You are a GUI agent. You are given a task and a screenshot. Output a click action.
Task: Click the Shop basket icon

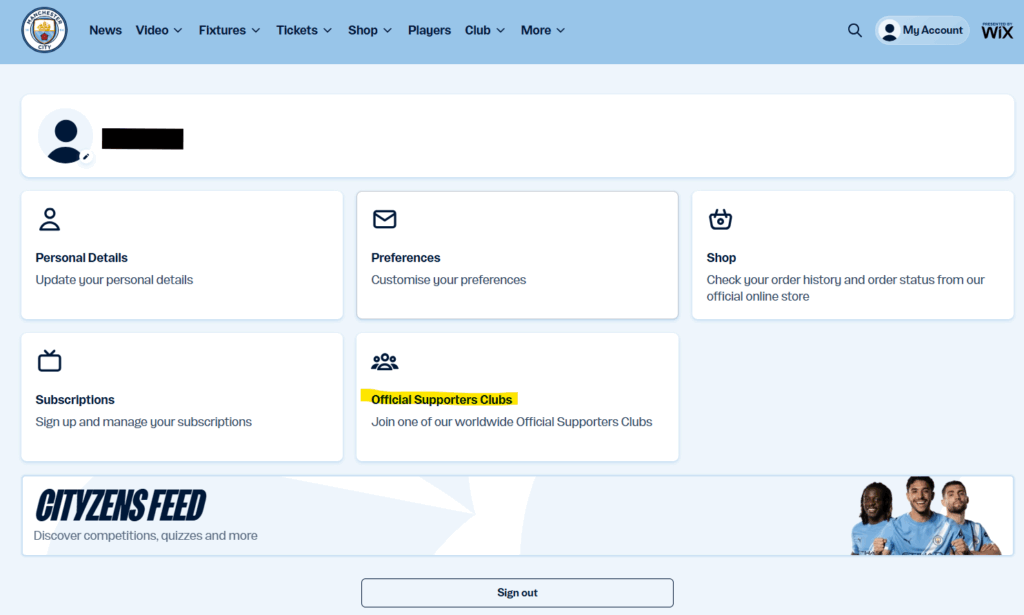pyautogui.click(x=720, y=219)
